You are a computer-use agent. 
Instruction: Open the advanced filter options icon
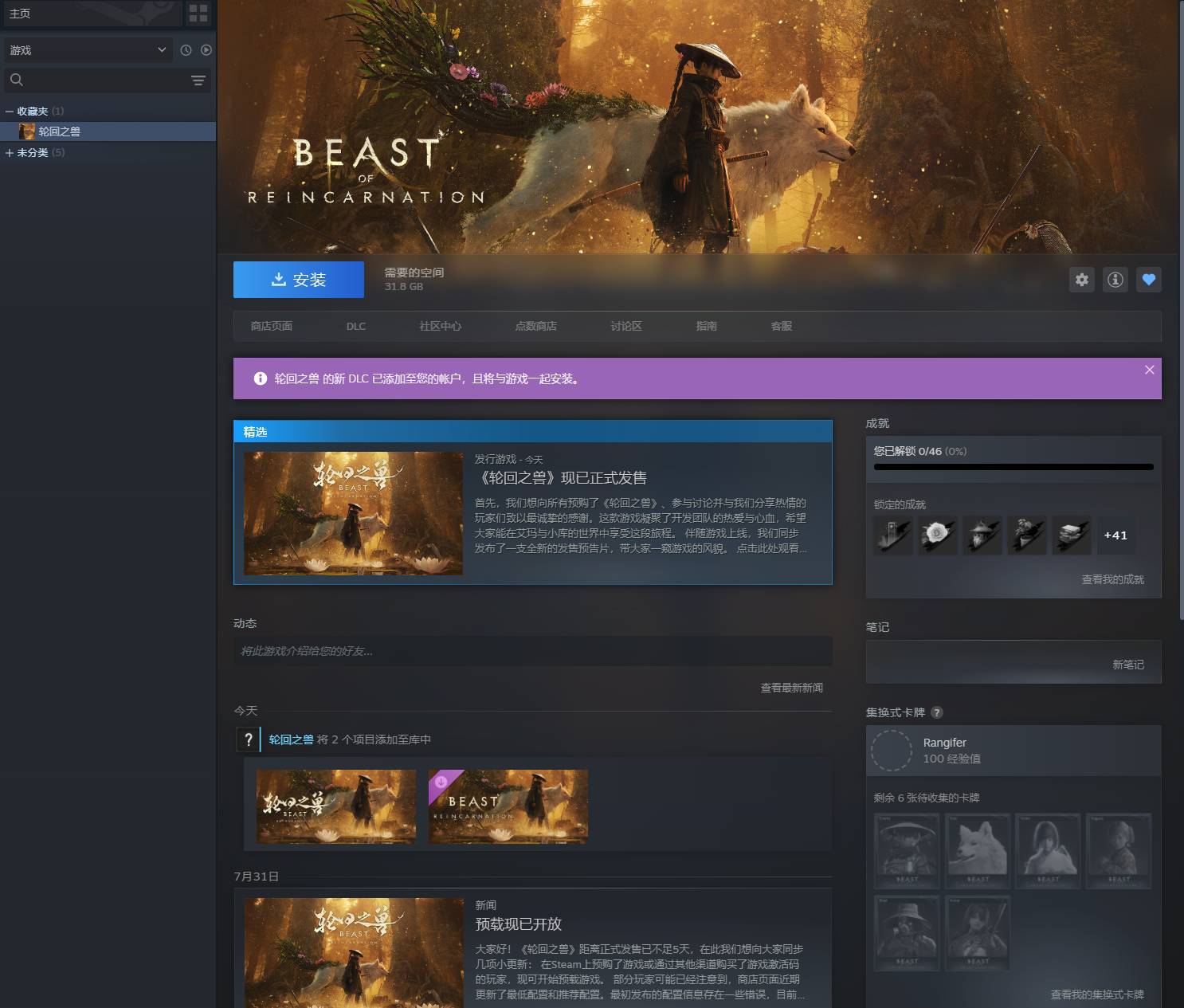[x=198, y=80]
